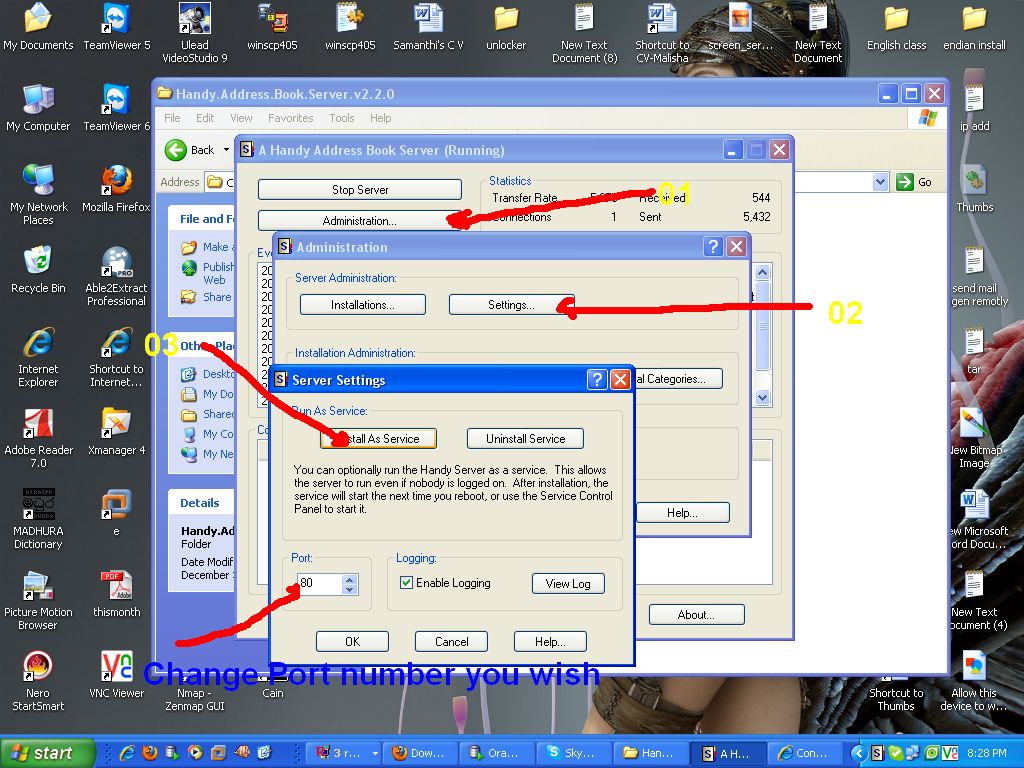Click scroll-up arrow of event log scrollbar
This screenshot has height=768, width=1024.
[x=763, y=272]
